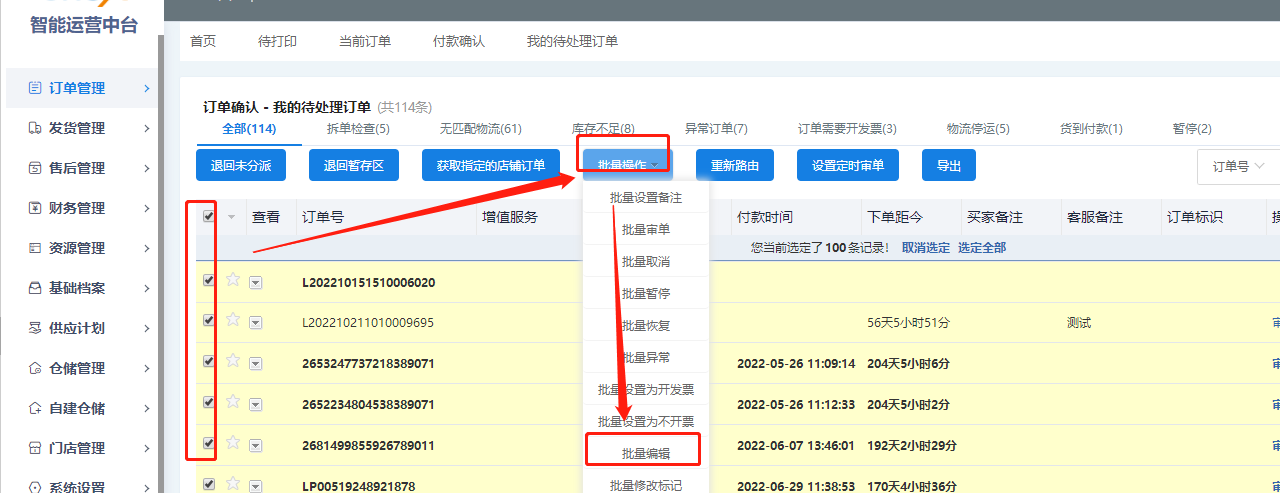Click 取消选定 link
1280x493 pixels.
pyautogui.click(x=926, y=248)
